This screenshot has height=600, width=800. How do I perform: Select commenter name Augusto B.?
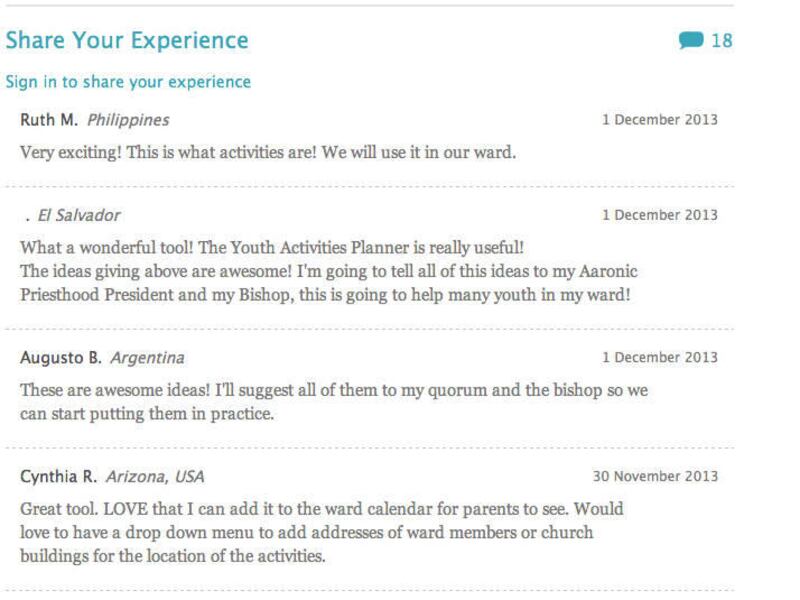(61, 358)
